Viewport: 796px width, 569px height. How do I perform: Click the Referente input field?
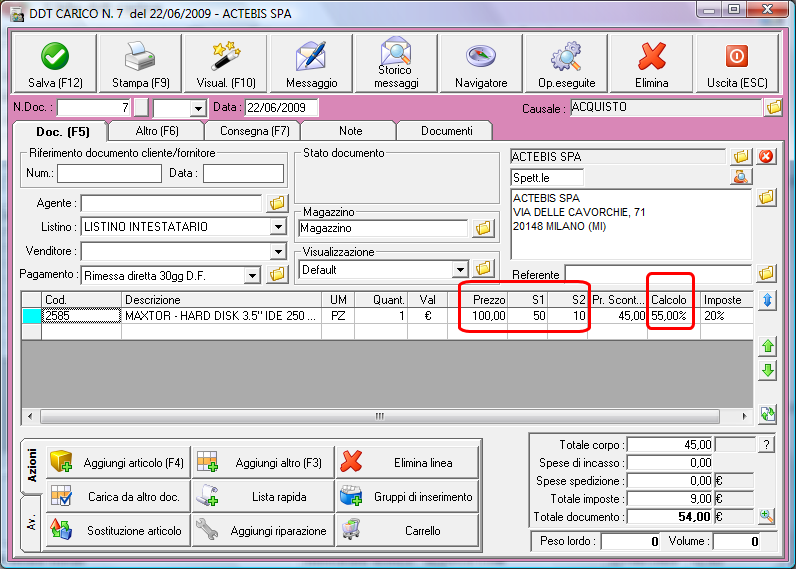pyautogui.click(x=658, y=274)
